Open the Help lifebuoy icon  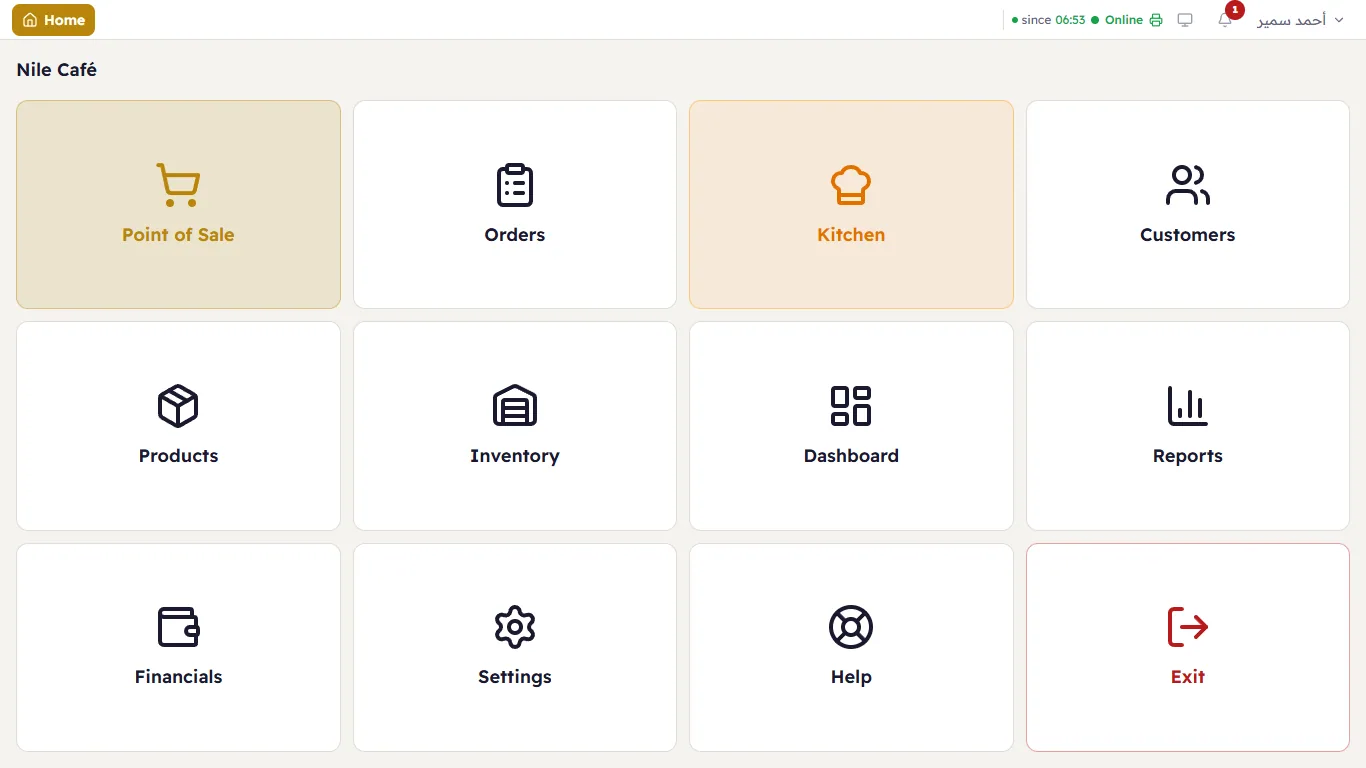click(x=851, y=627)
